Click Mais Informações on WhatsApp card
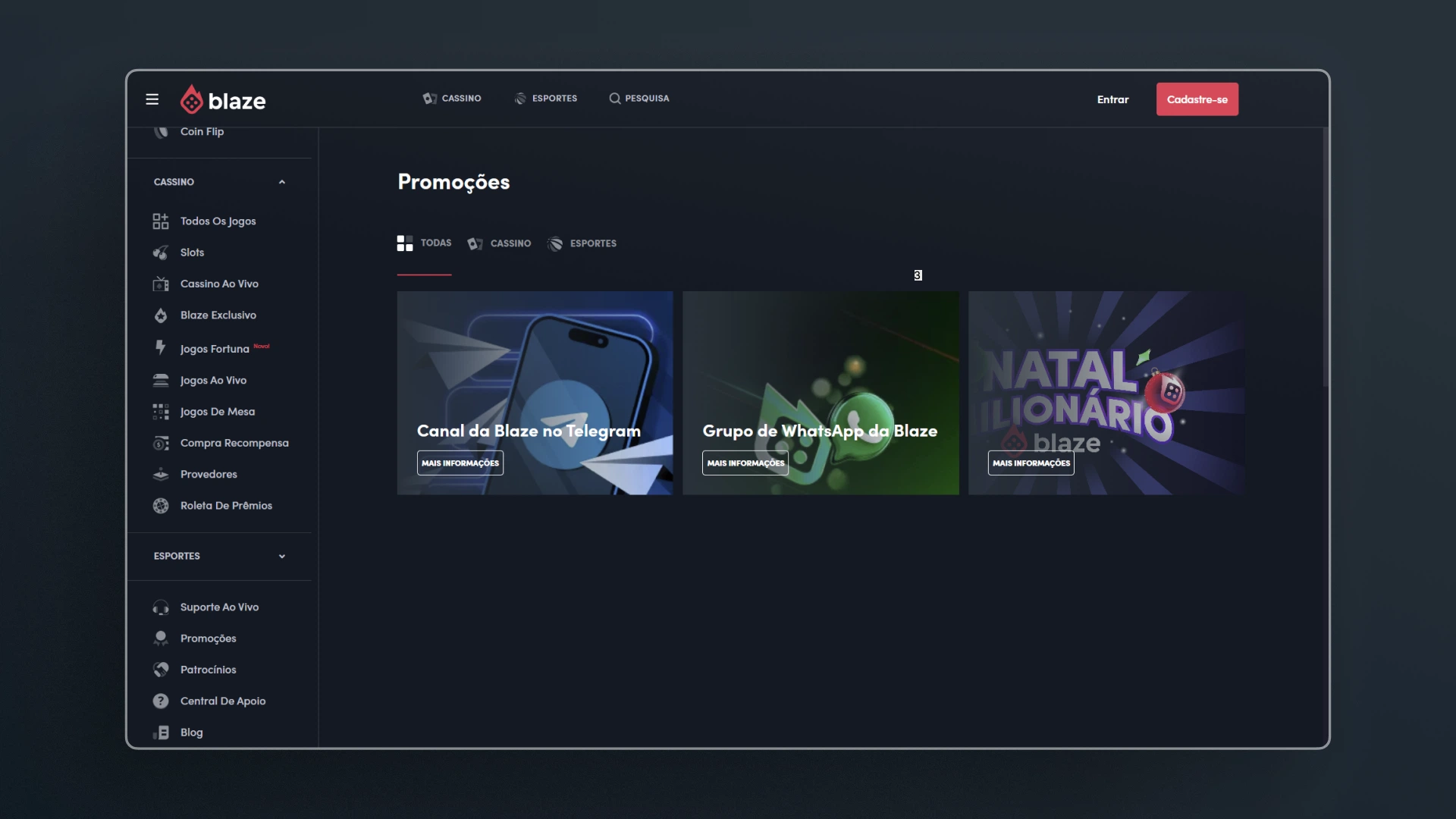 coord(745,463)
